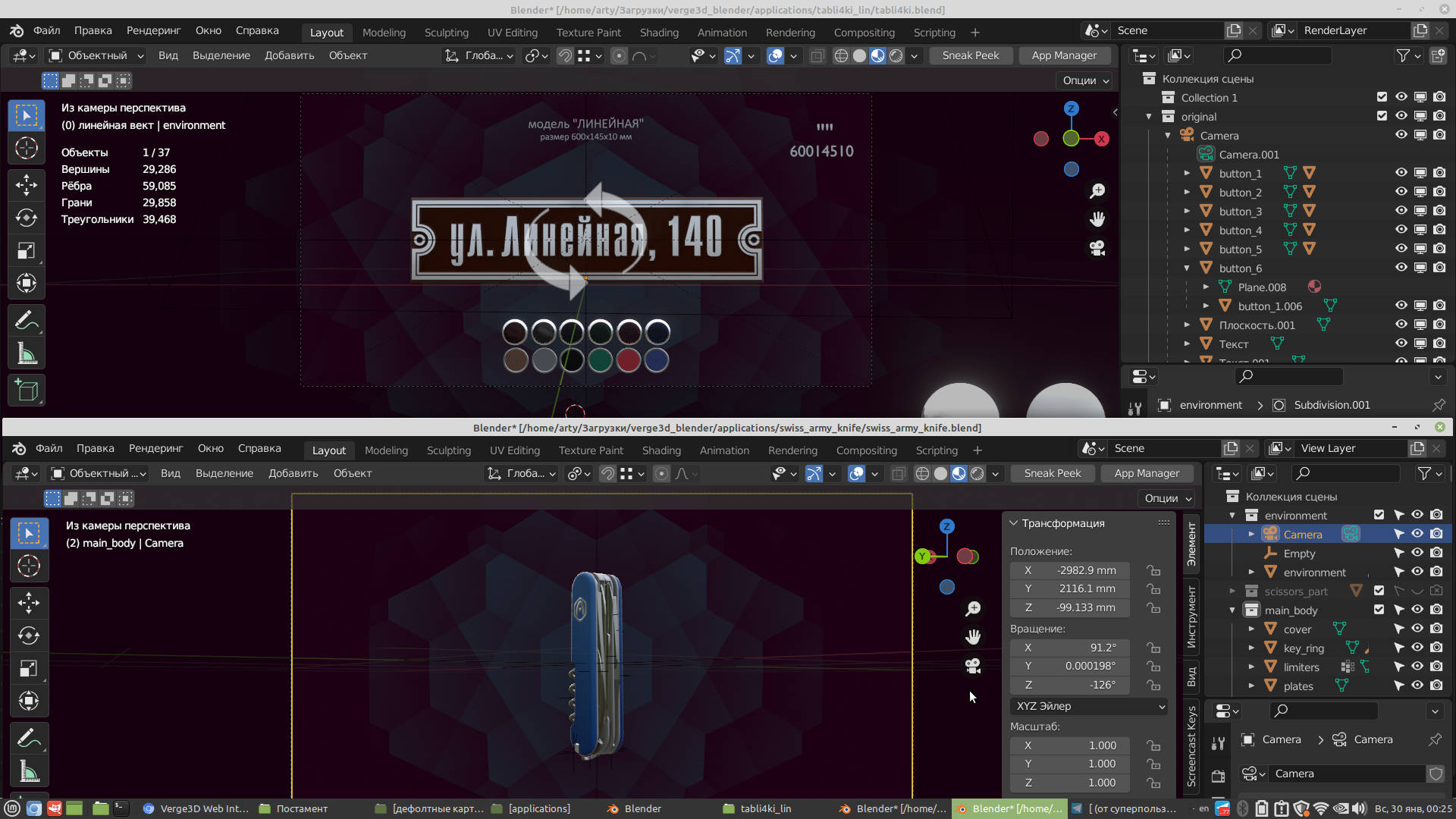The image size is (1456, 819).
Task: Select the Move tool in bottom Blender window
Action: pos(29,603)
